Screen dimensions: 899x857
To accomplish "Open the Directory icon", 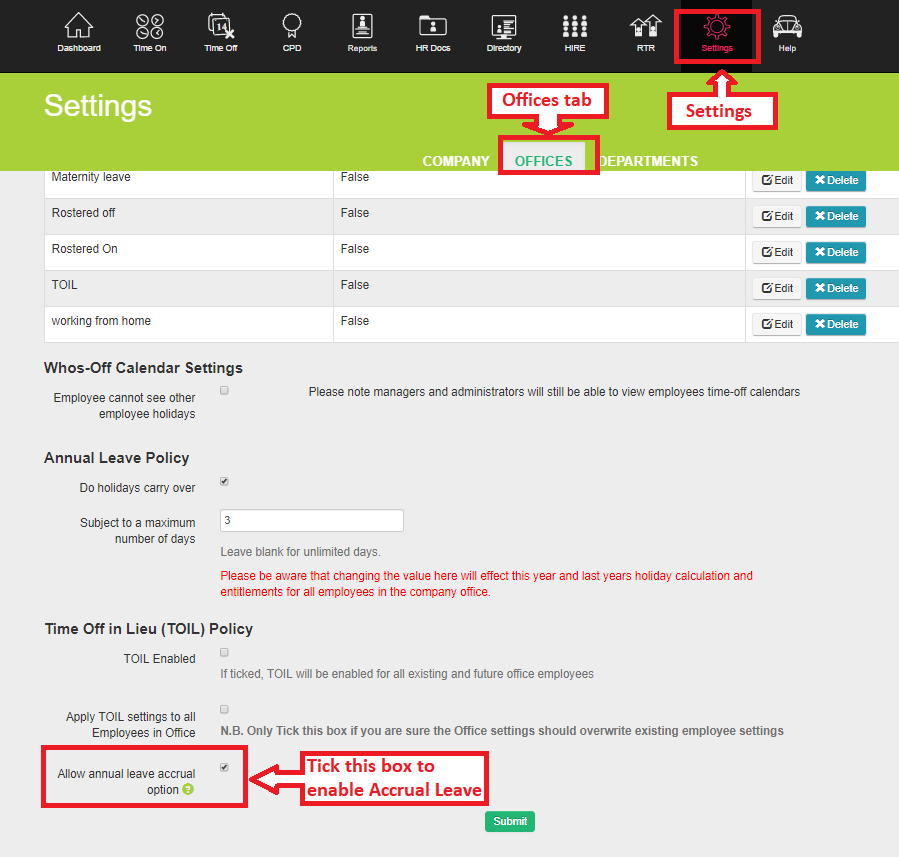I will 504,32.
